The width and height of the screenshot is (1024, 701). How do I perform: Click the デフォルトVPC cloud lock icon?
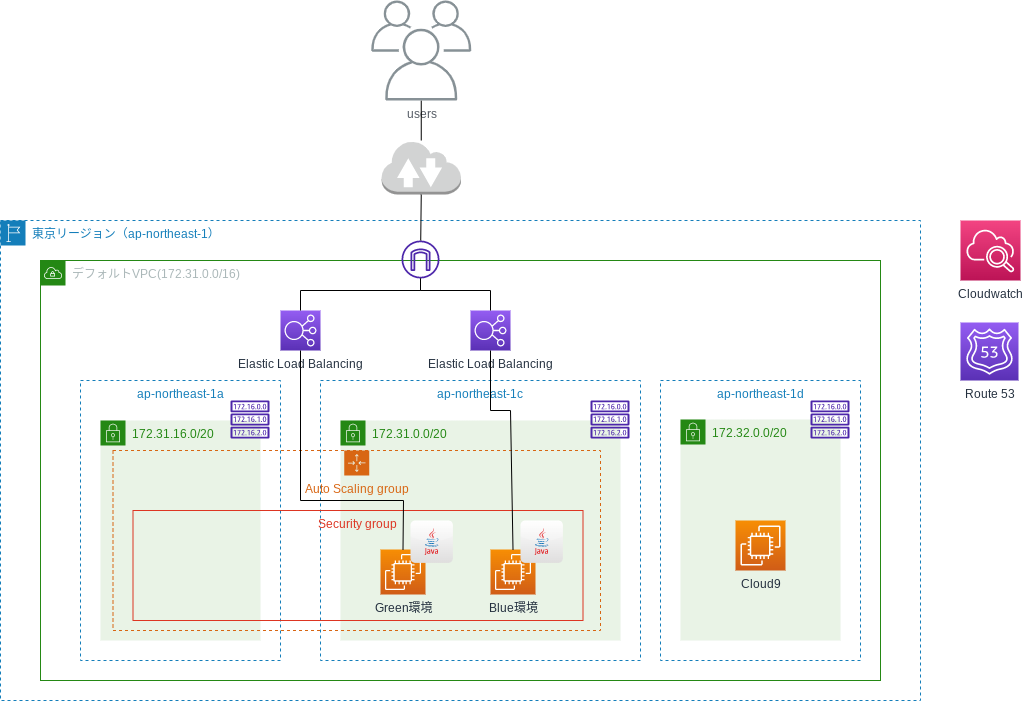coord(53,273)
